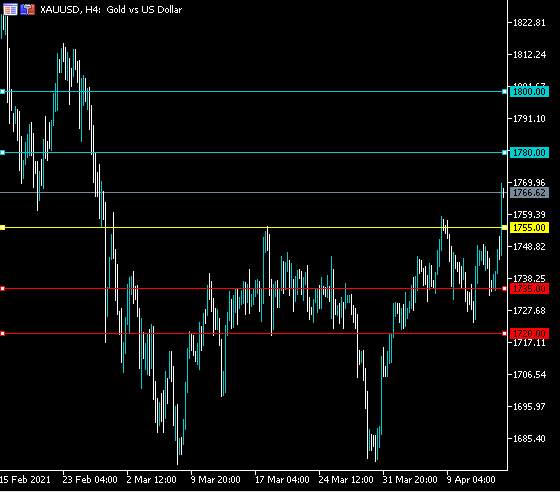This screenshot has width=560, height=492.
Task: Toggle the one-click trading panel icon
Action: (x=28, y=9)
